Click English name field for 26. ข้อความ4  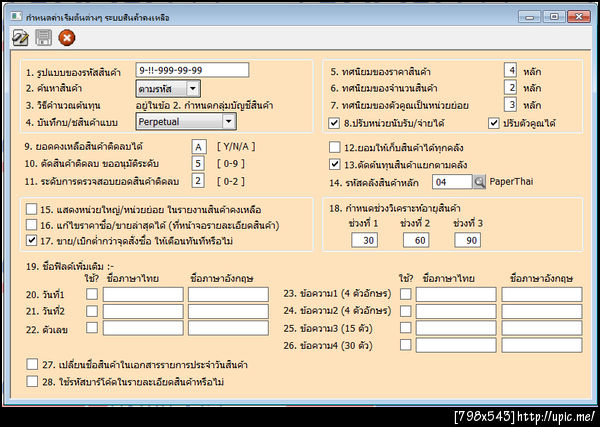(542, 345)
